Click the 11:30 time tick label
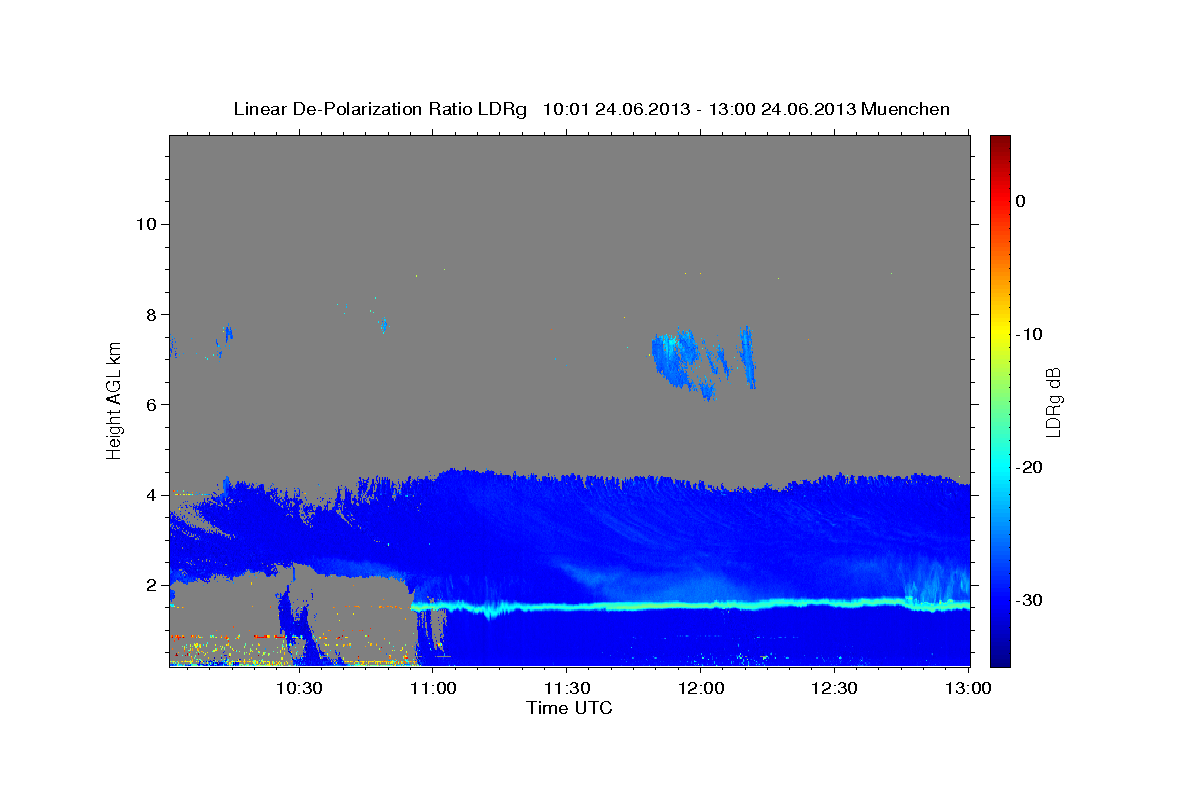The height and width of the screenshot is (800, 1200). (x=567, y=688)
